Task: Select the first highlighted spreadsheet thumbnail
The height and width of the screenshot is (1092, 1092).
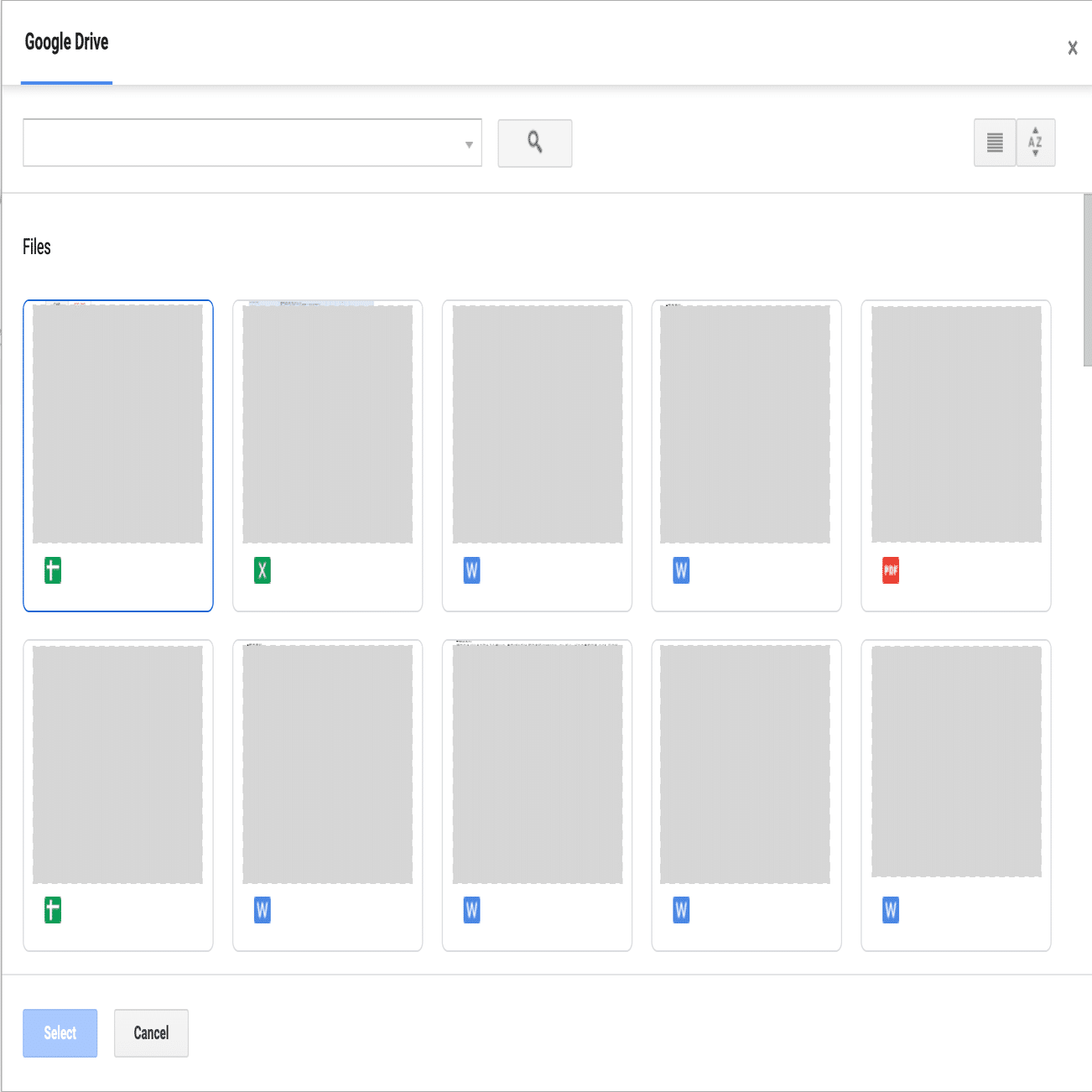Action: 117,424
